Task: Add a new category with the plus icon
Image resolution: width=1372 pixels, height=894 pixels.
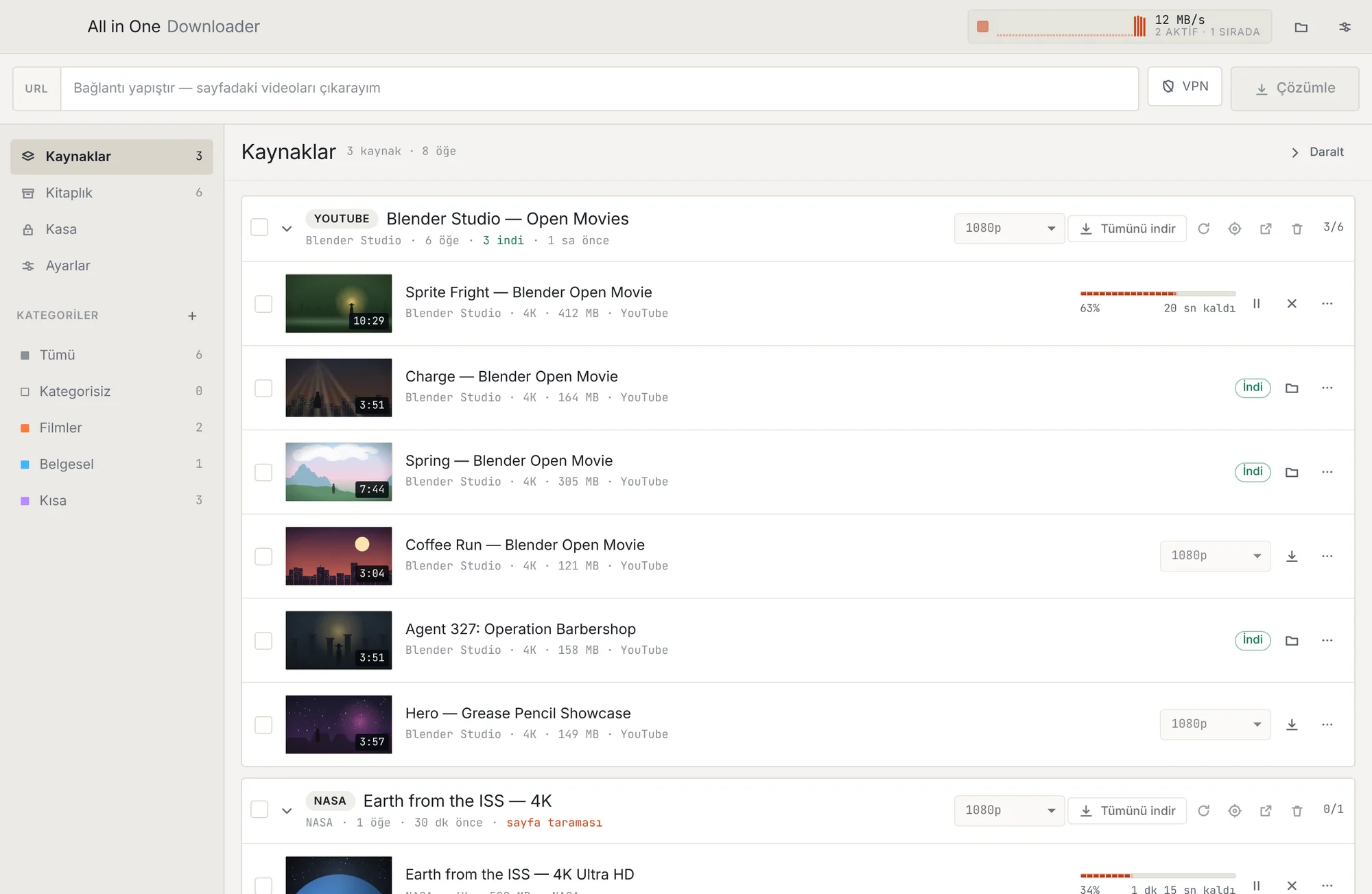Action: point(192,316)
